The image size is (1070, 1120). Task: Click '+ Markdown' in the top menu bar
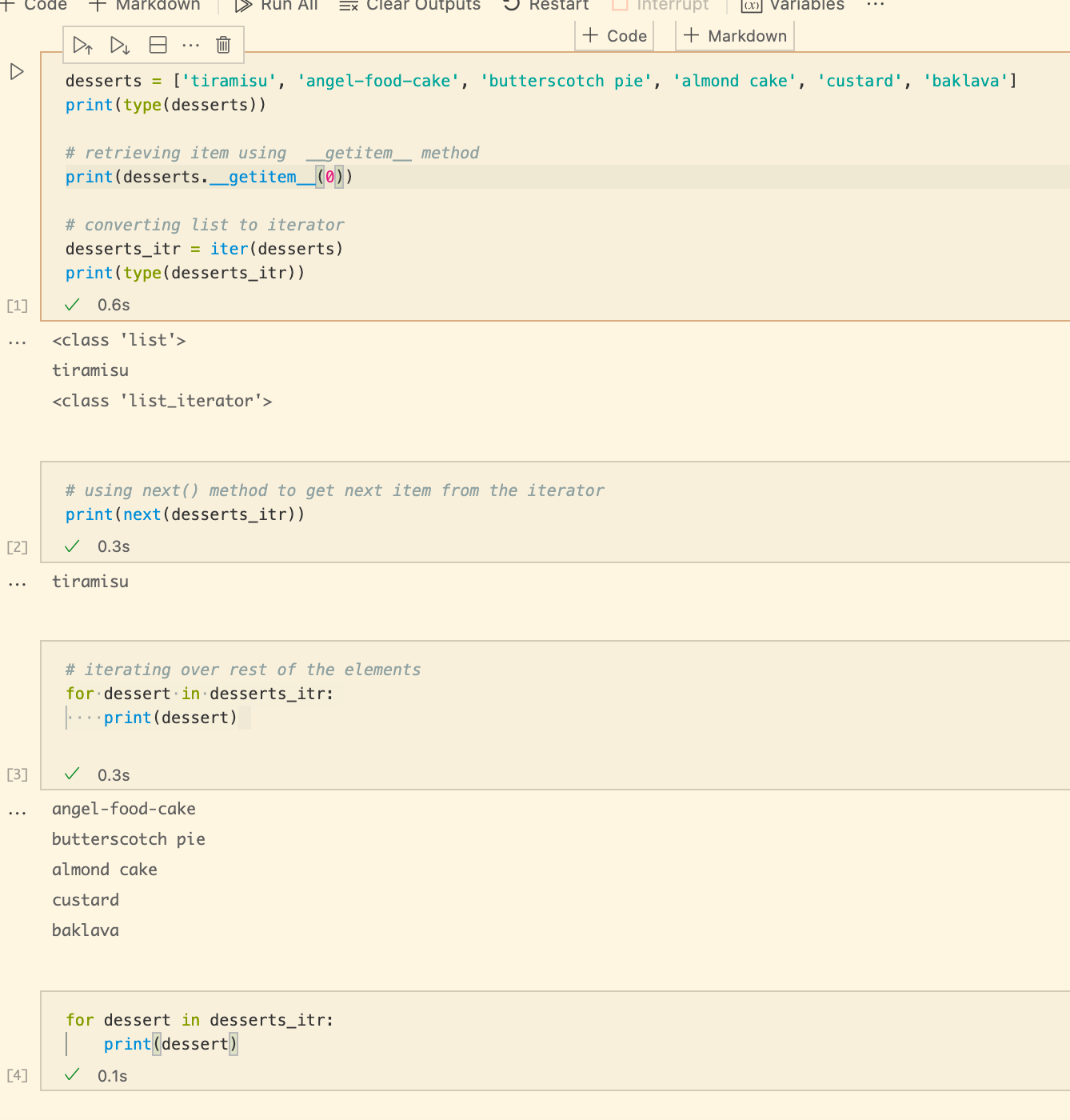coord(144,6)
